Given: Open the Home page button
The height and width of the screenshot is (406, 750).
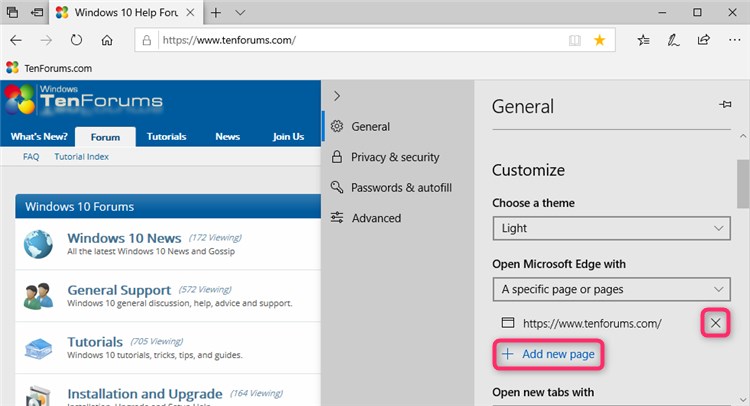Looking at the screenshot, I should (107, 40).
